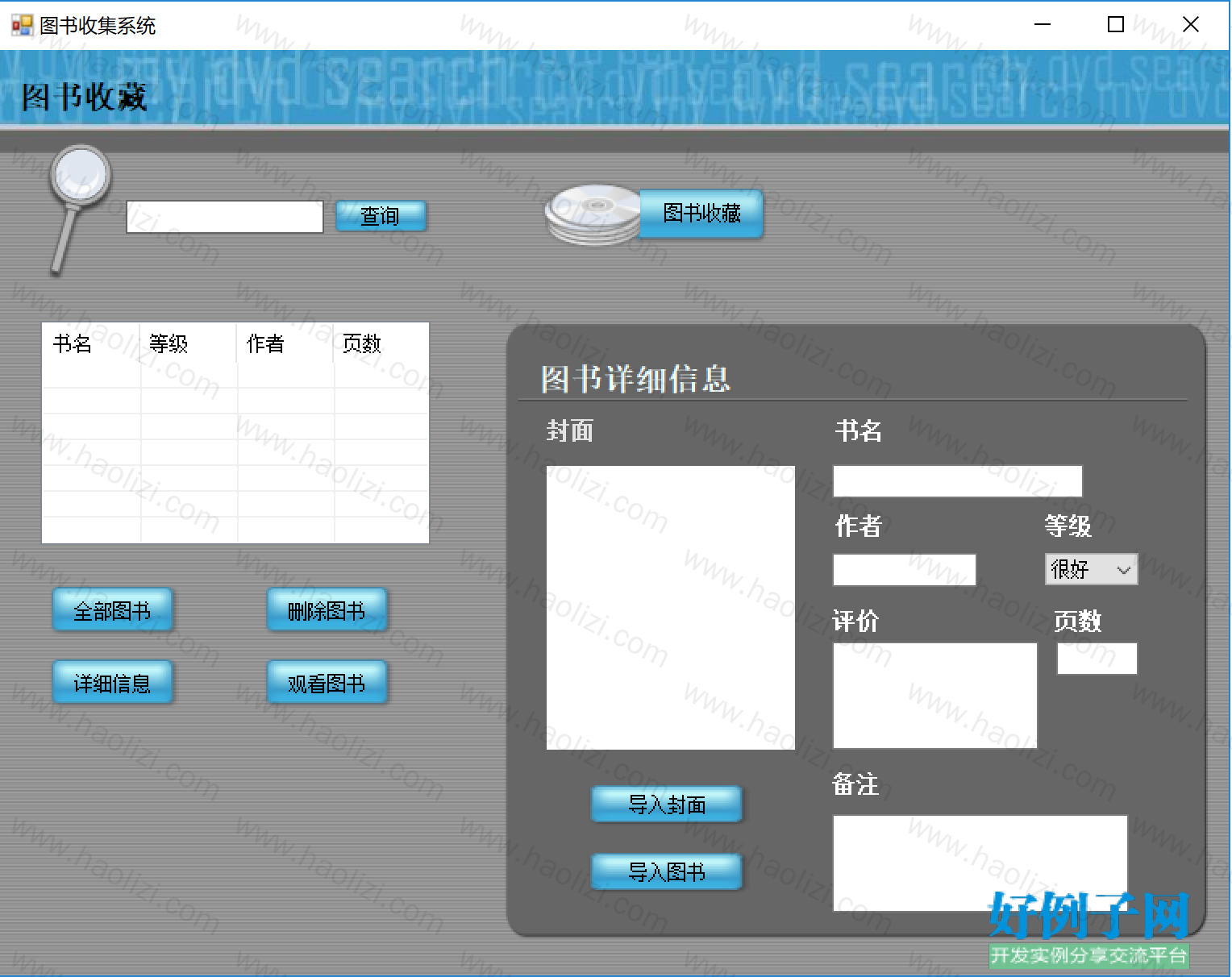Open the 等级 dropdown showing 很好
Viewport: 1232px width, 977px height.
pos(1091,569)
